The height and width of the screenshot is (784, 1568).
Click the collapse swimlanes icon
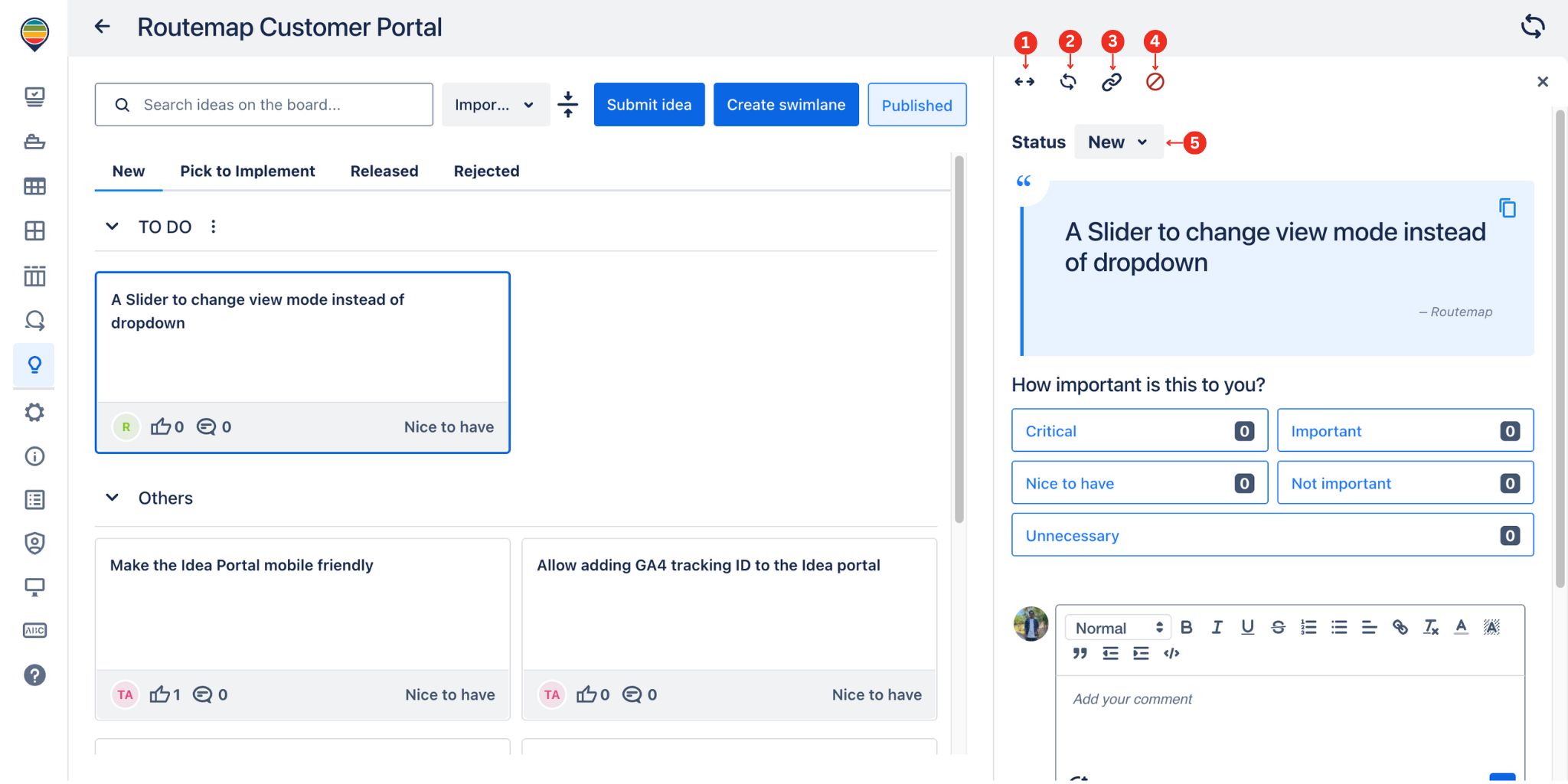coord(568,104)
